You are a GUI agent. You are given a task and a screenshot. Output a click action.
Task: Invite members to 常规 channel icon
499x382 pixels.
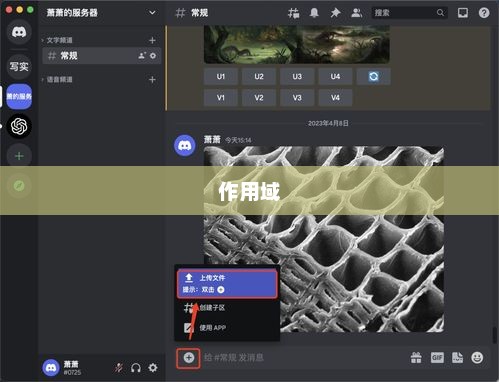(142, 56)
